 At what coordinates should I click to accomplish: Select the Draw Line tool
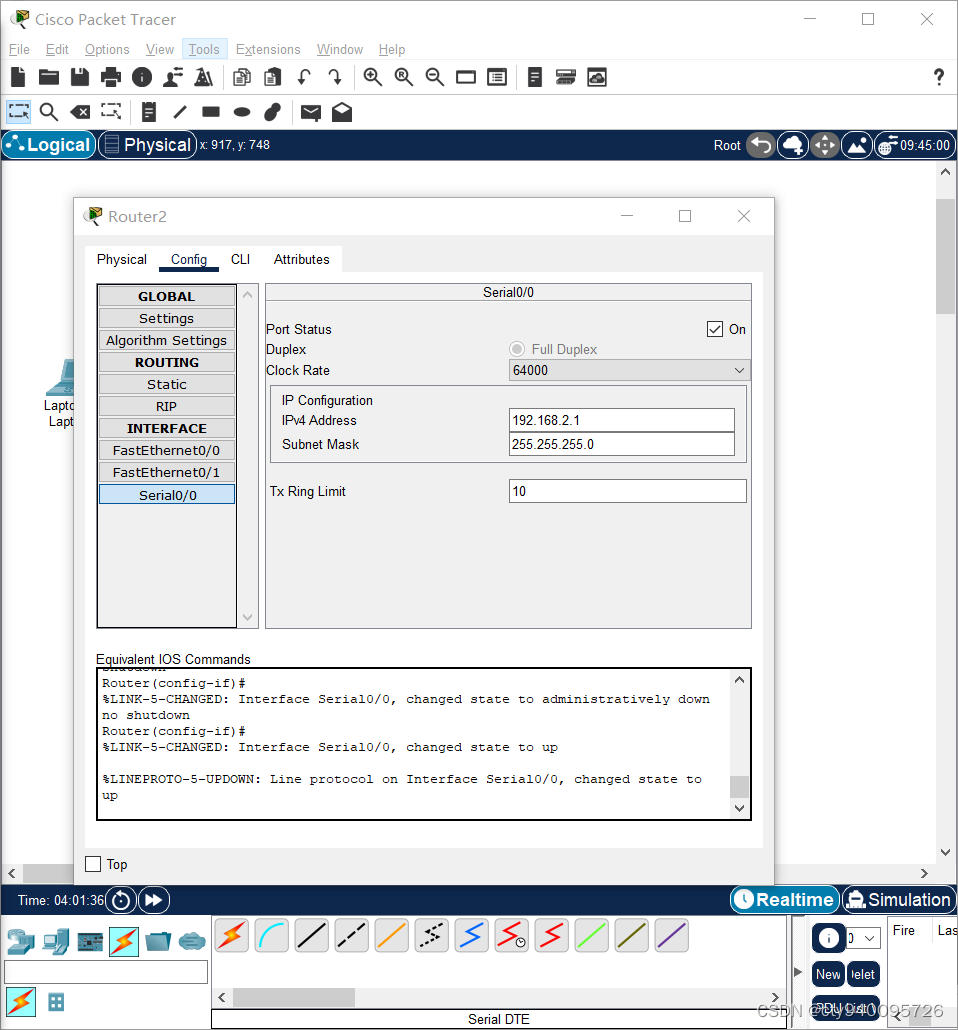coord(179,112)
